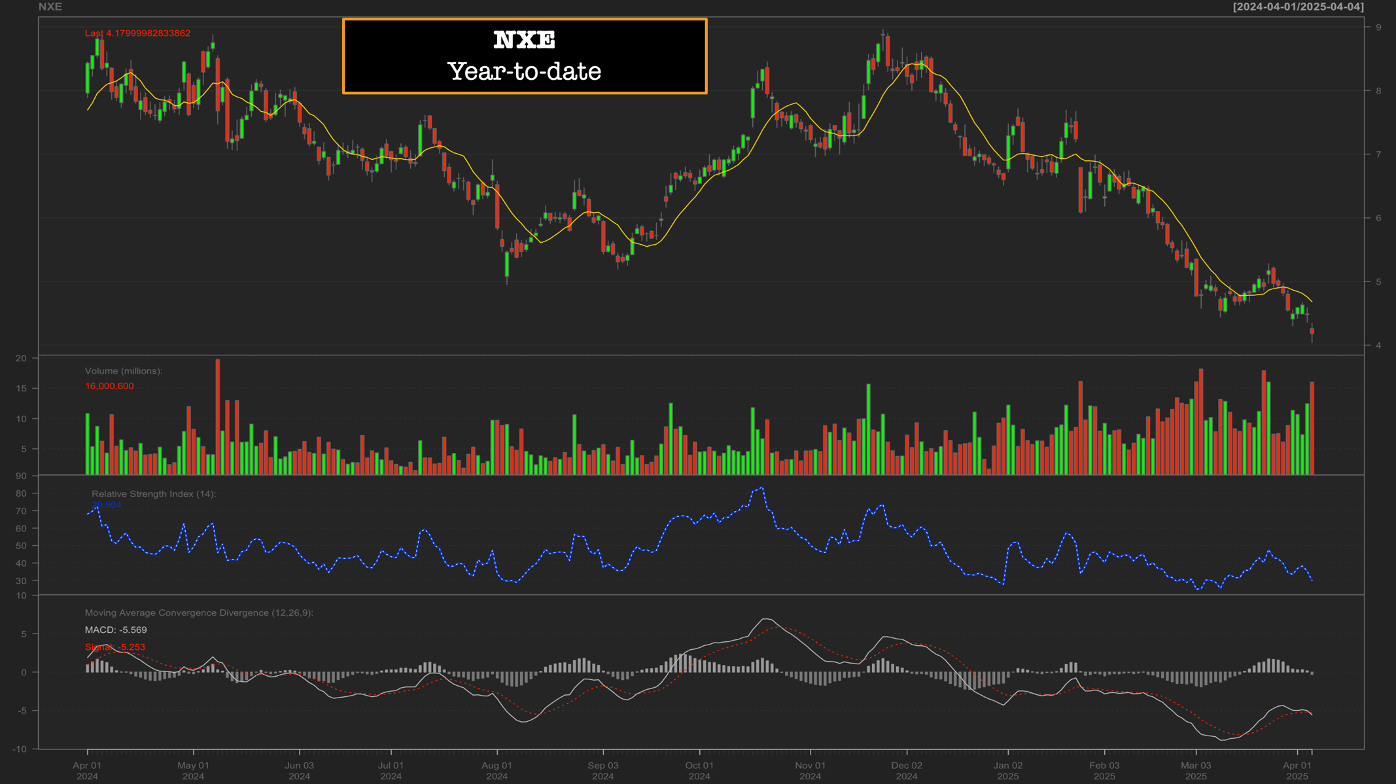Click the 'Jan 02 2025' date axis label
Screen dimensions: 1396x784
(x=1008, y=770)
